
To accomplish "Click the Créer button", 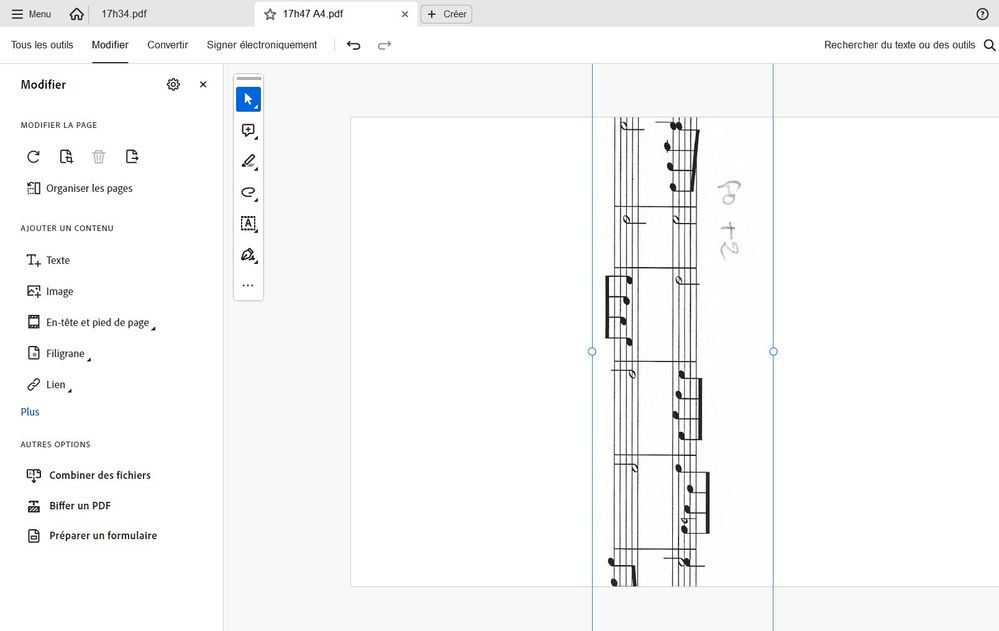I will (447, 14).
